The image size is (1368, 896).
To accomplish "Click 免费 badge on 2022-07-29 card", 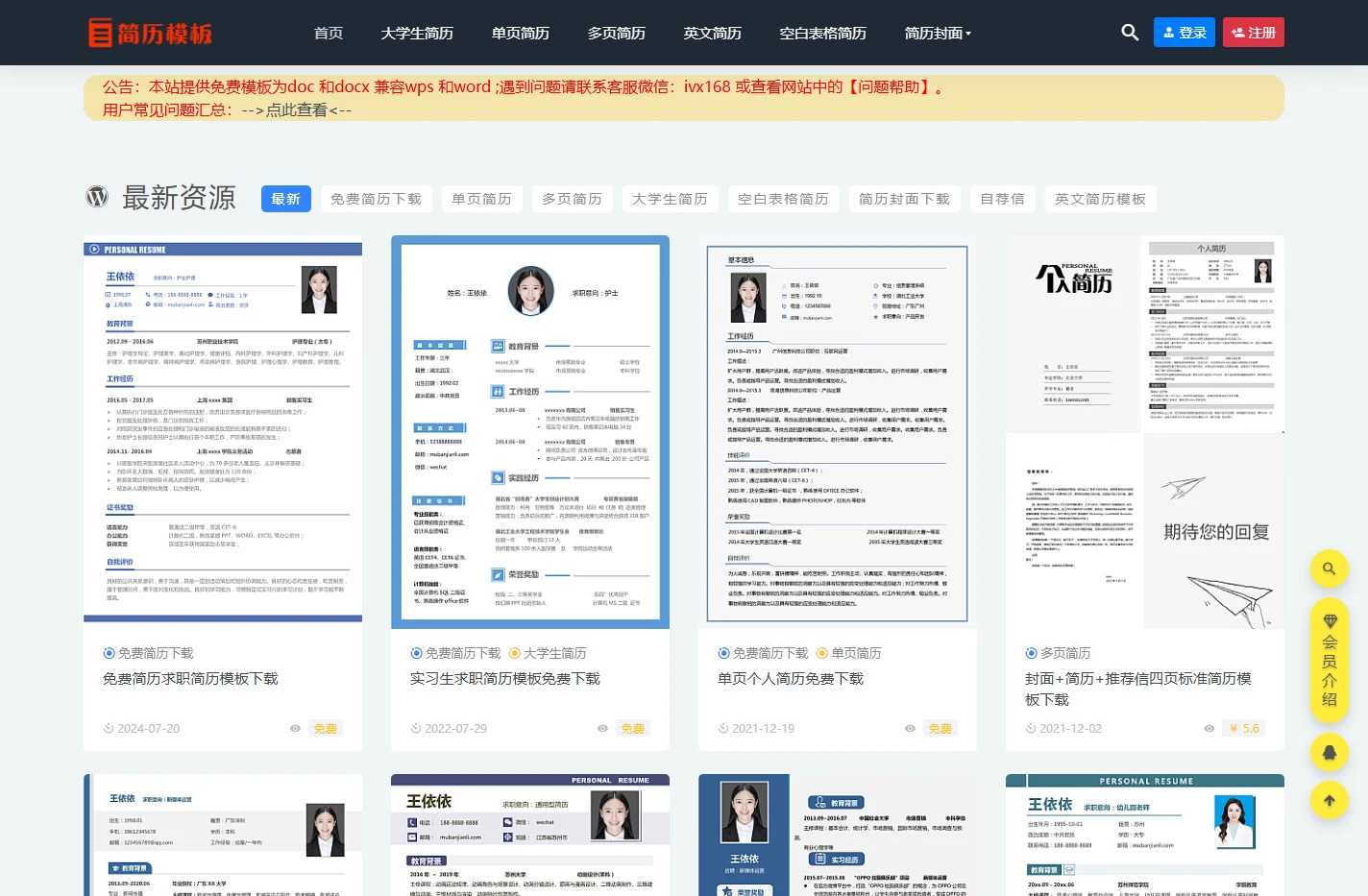I will pyautogui.click(x=633, y=729).
